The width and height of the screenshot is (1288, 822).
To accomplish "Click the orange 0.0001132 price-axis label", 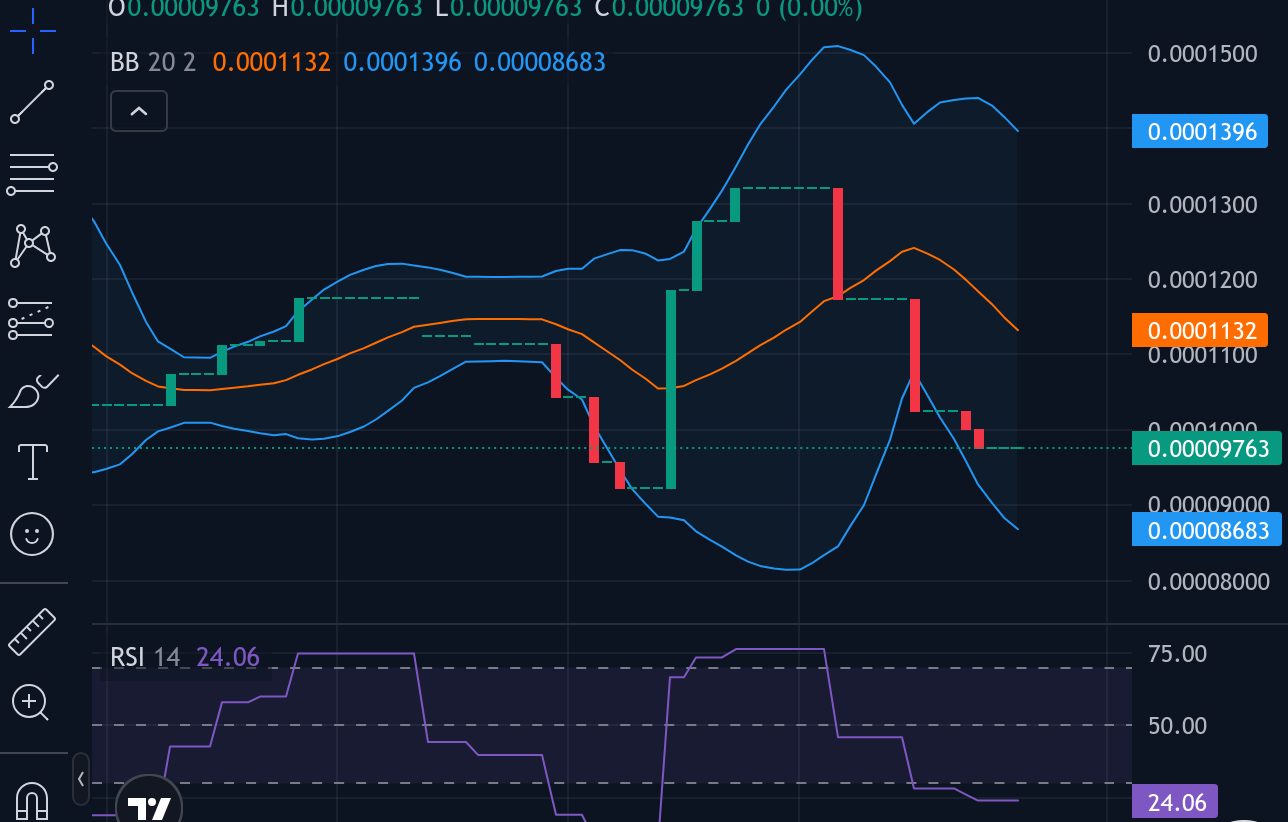I will coord(1200,329).
